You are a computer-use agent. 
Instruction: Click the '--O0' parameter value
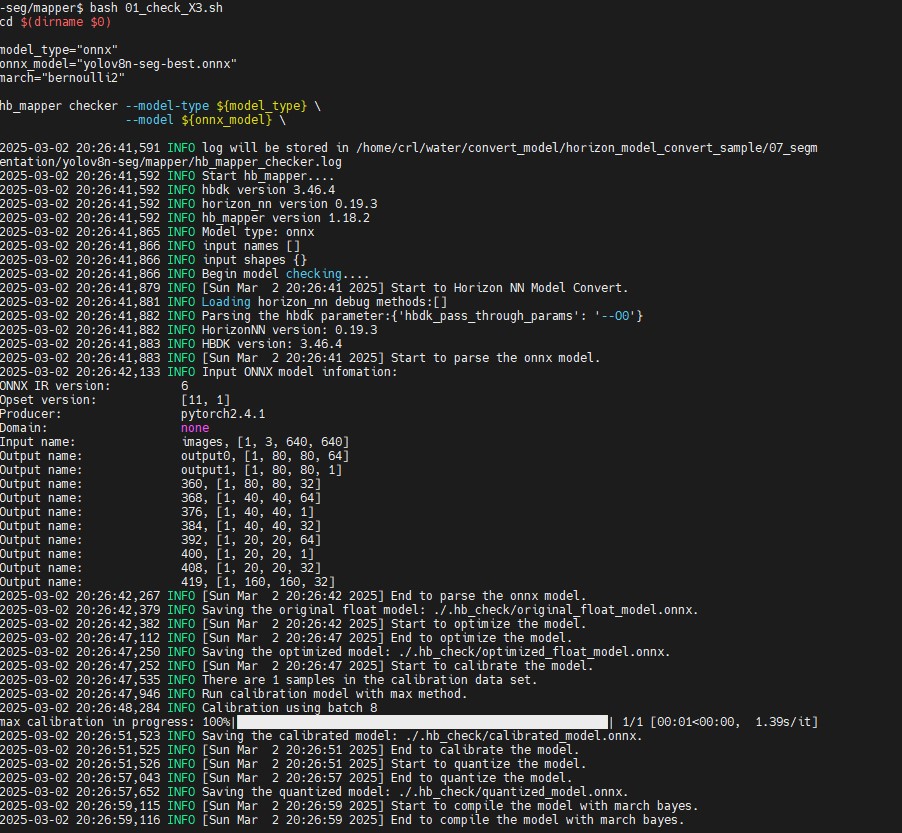click(620, 315)
